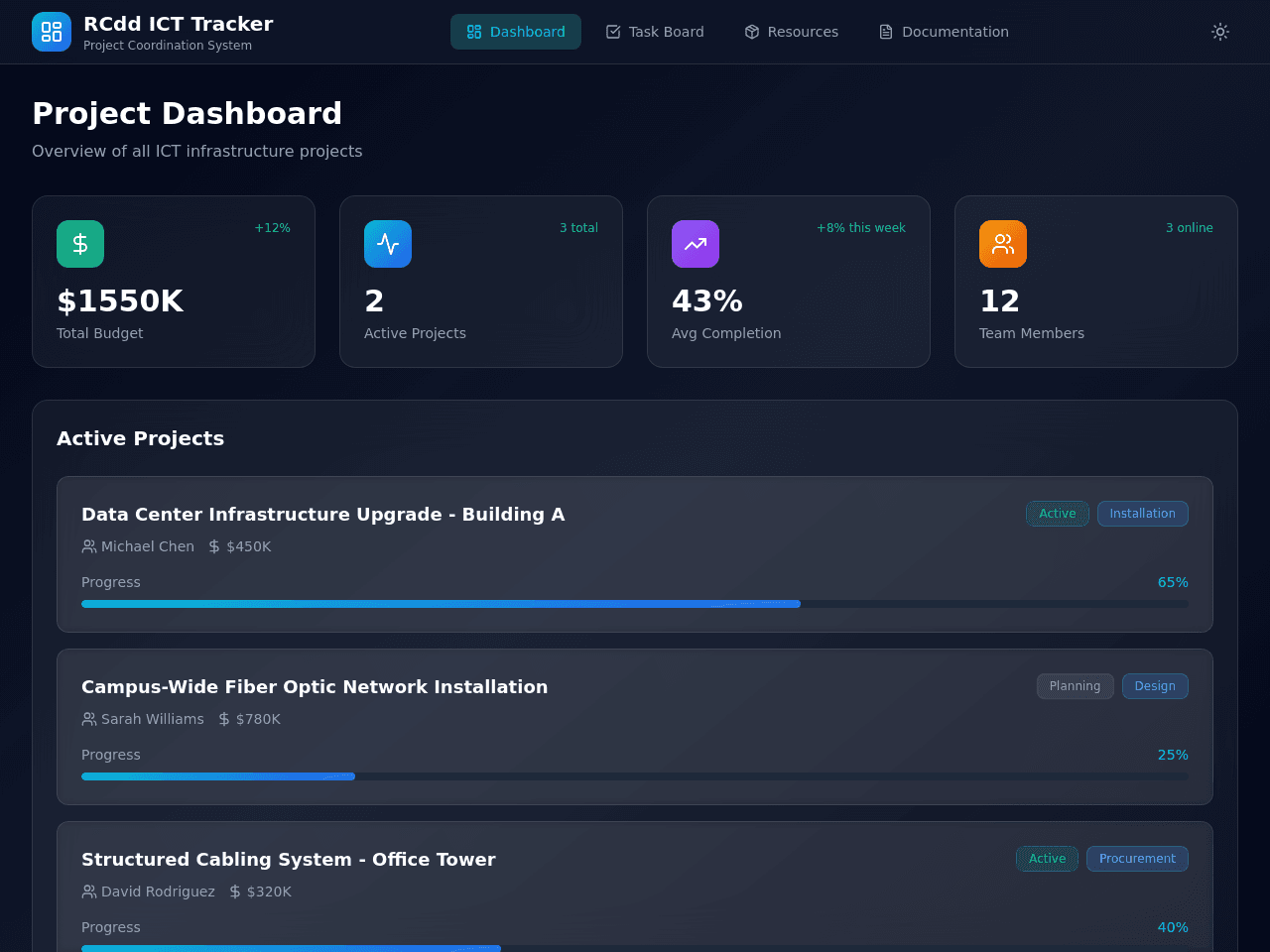Open the Documentation tab
This screenshot has width=1270, height=952.
click(944, 32)
